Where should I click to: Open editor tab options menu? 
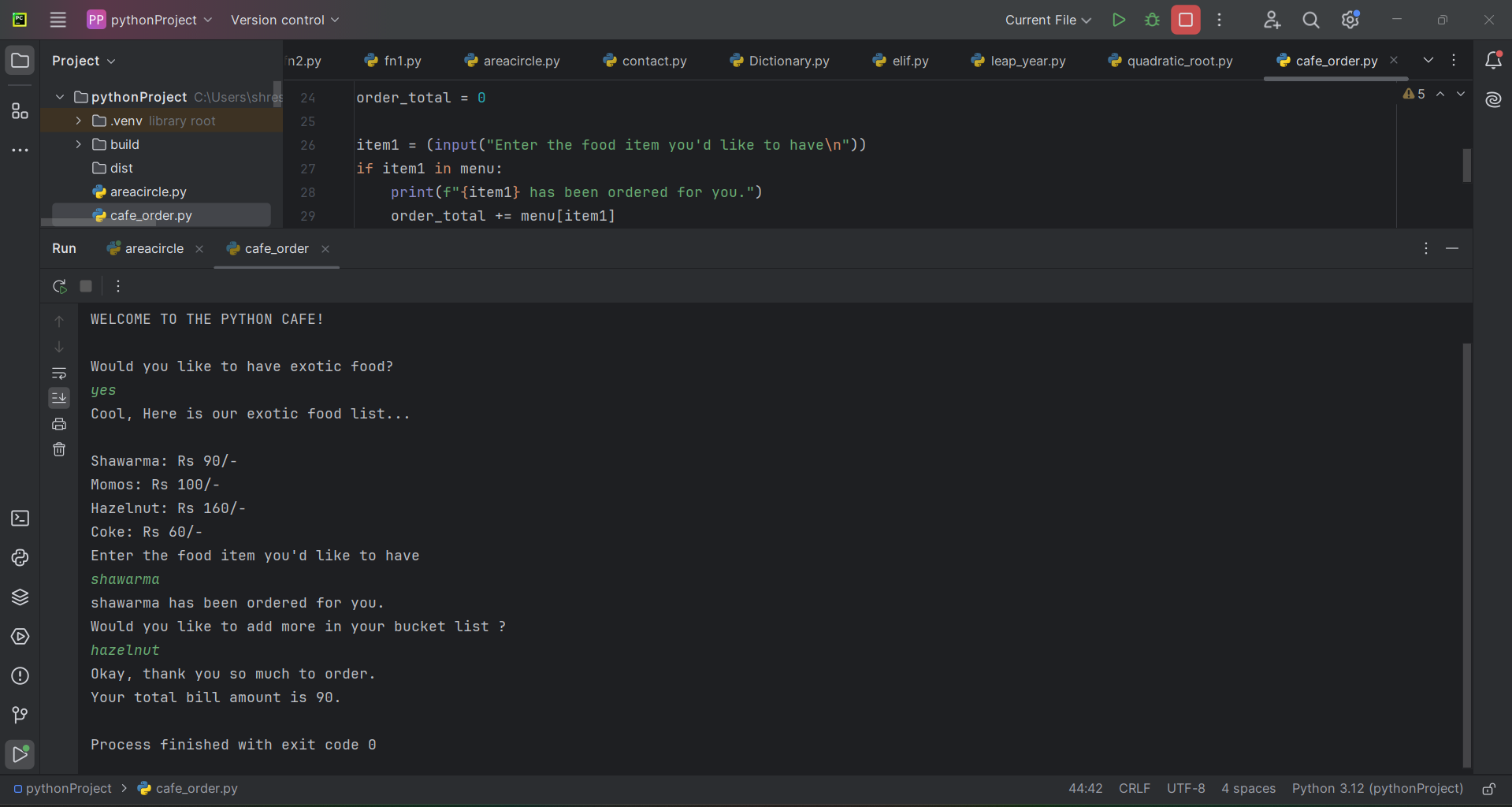[1454, 61]
